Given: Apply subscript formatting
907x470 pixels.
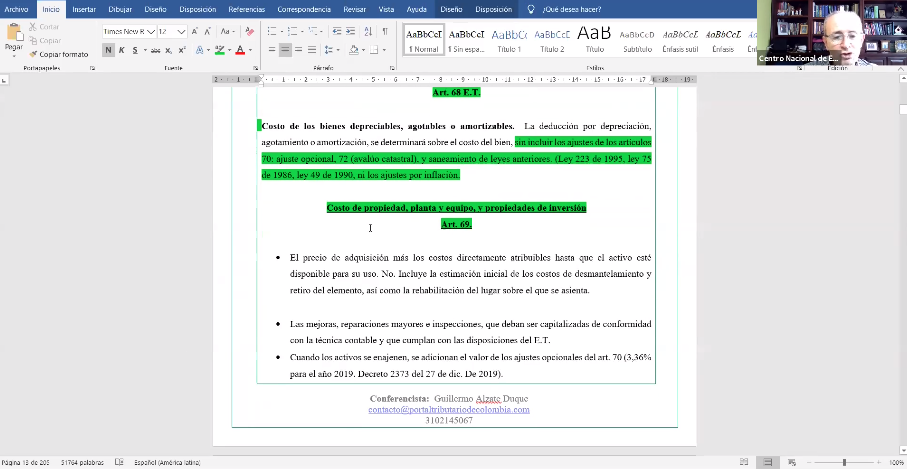Looking at the screenshot, I should coord(168,50).
